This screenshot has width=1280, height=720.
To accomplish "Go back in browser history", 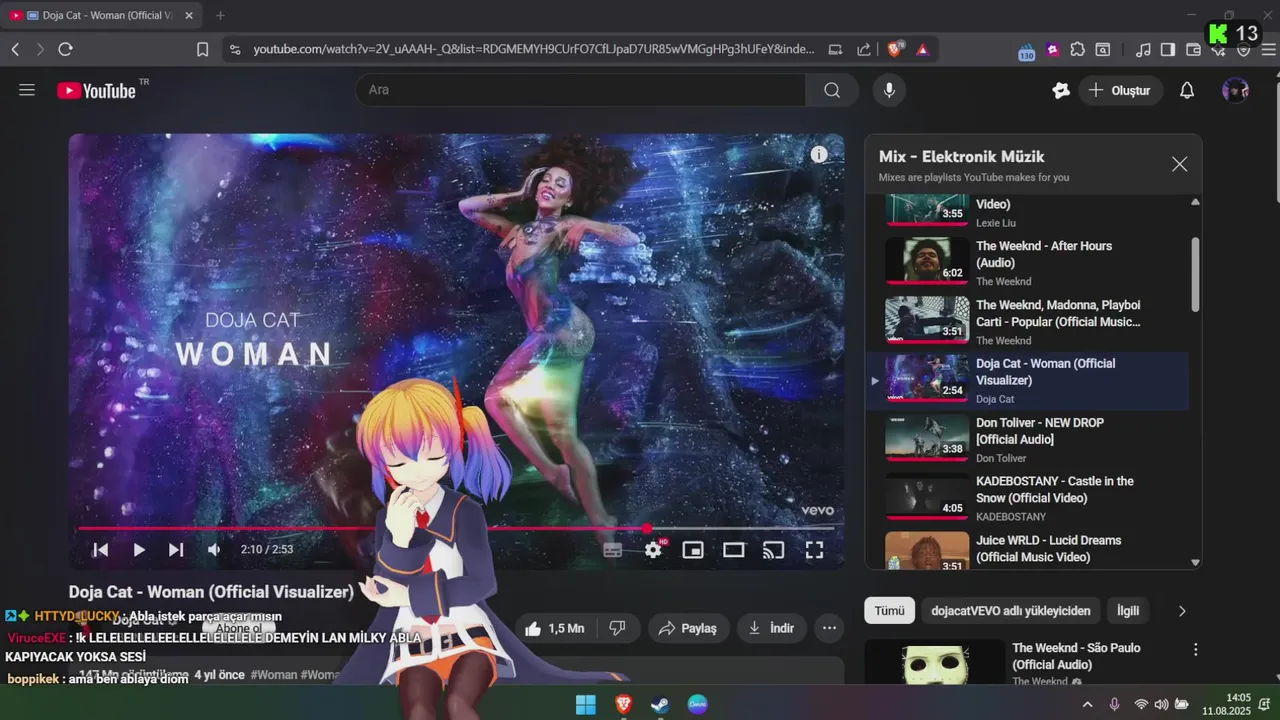I will [x=15, y=49].
